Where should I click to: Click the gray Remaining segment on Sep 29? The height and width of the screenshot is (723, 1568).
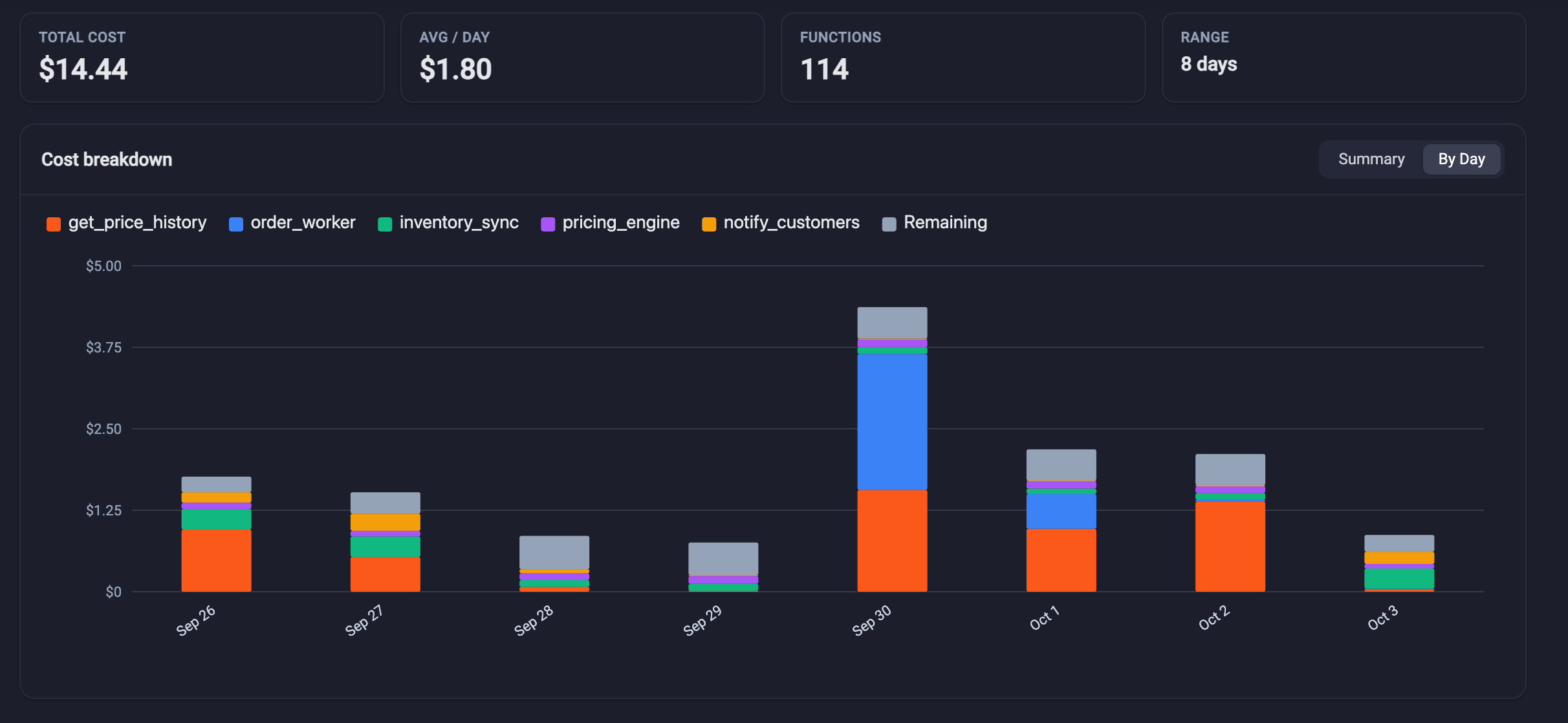coord(723,559)
